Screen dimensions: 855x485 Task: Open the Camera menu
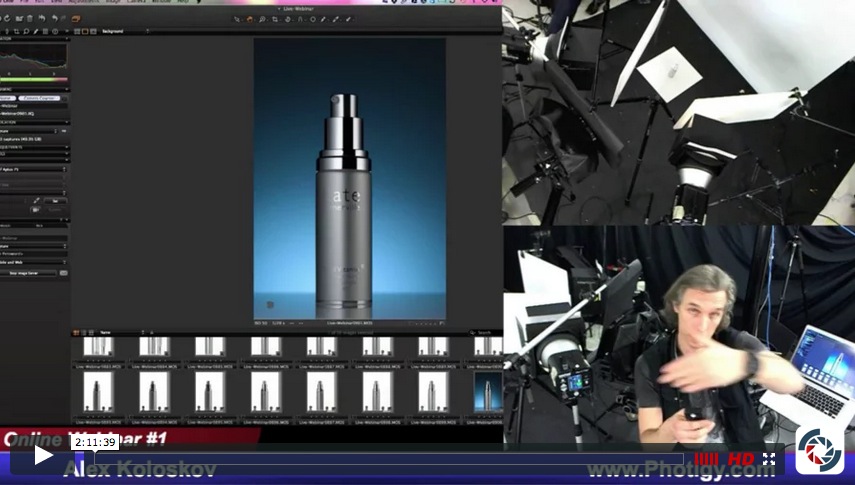coord(136,2)
